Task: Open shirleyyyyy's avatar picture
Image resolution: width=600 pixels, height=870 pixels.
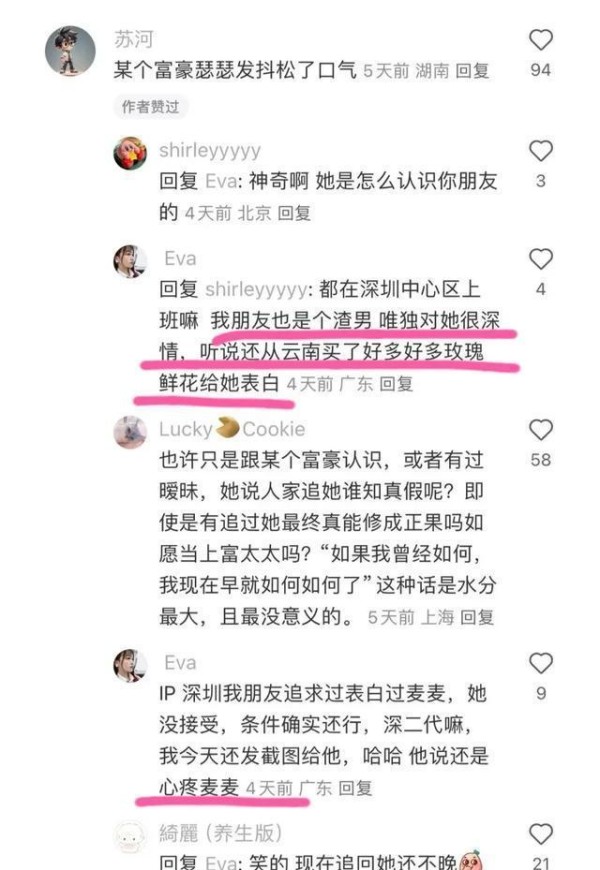Action: (x=130, y=153)
